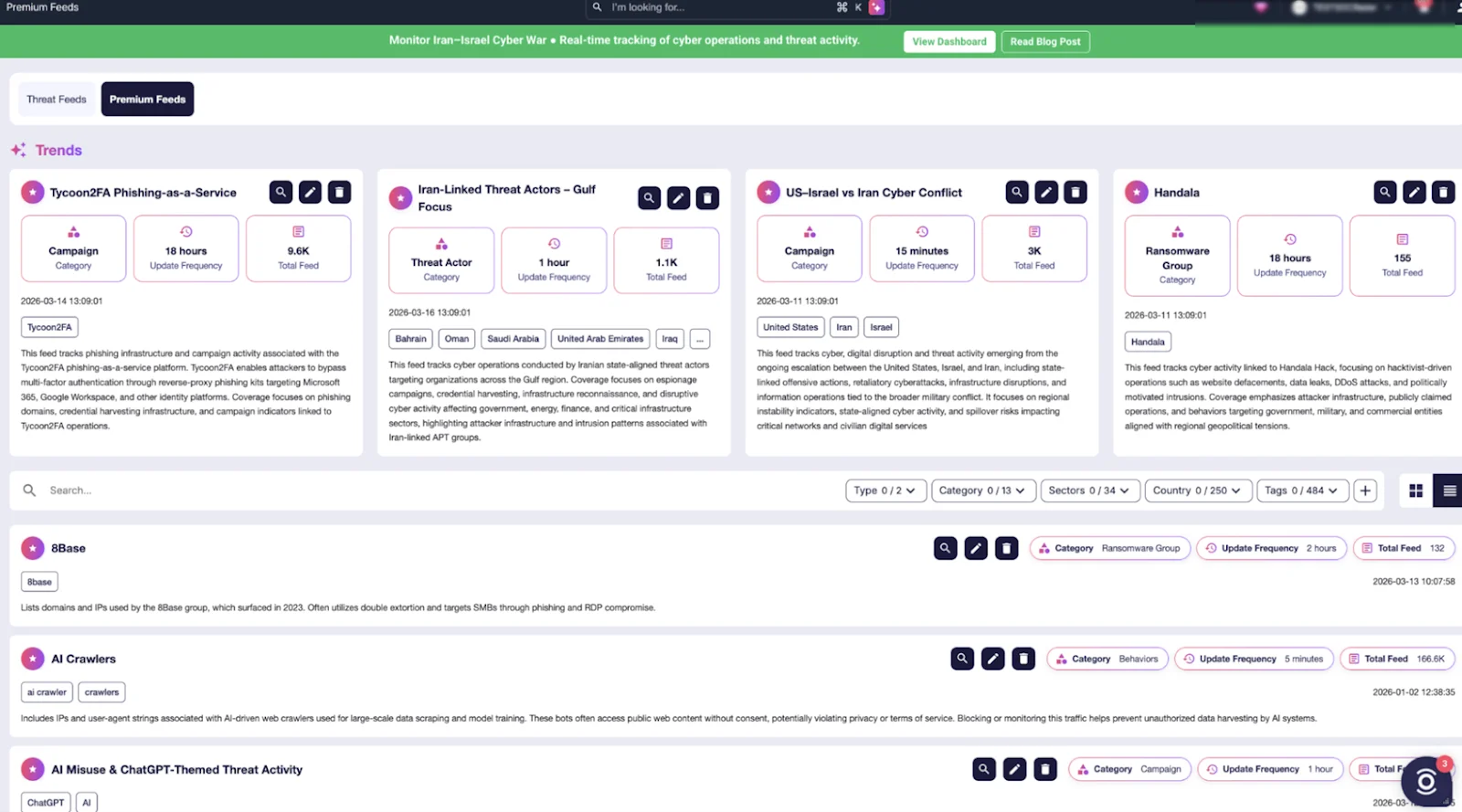This screenshot has width=1462, height=812.
Task: Delete the US-Israel vs Iran Cyber Conflict feed
Action: [x=1075, y=192]
